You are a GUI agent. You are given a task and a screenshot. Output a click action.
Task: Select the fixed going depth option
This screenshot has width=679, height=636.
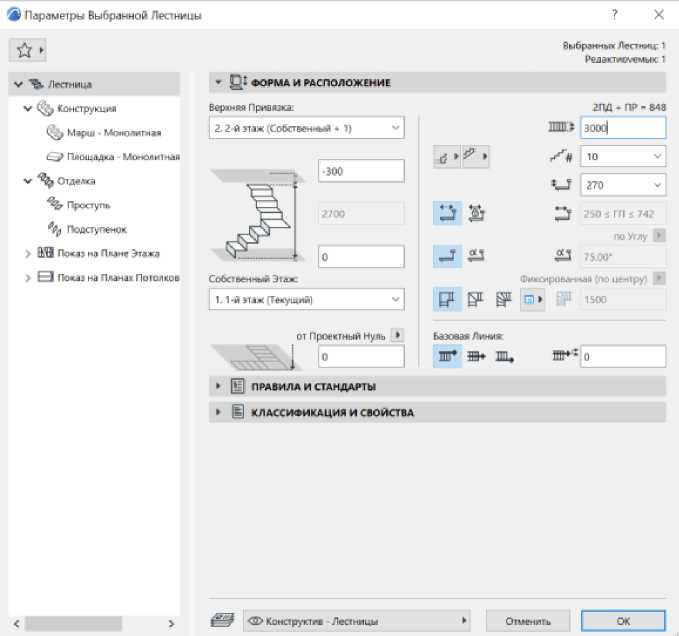447,212
